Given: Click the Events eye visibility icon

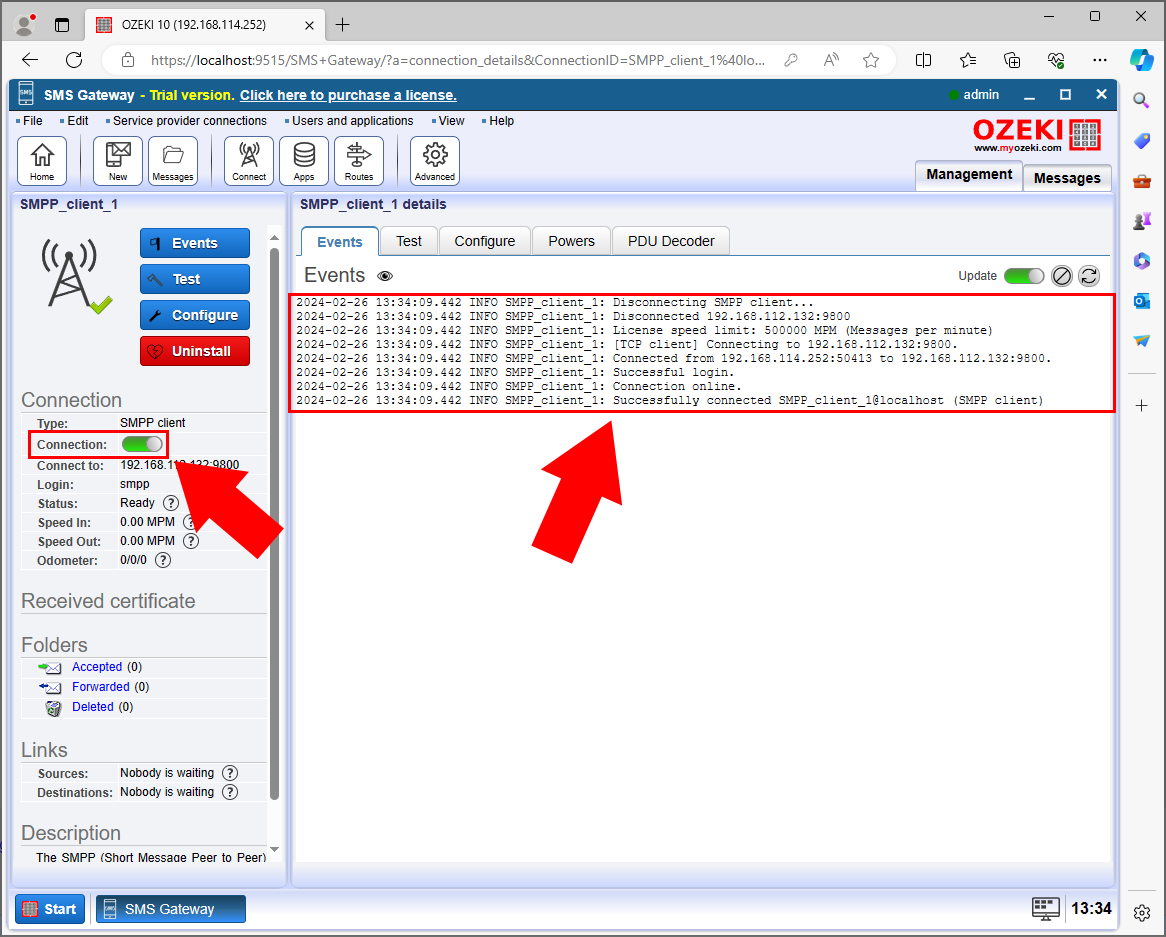Looking at the screenshot, I should coord(384,276).
